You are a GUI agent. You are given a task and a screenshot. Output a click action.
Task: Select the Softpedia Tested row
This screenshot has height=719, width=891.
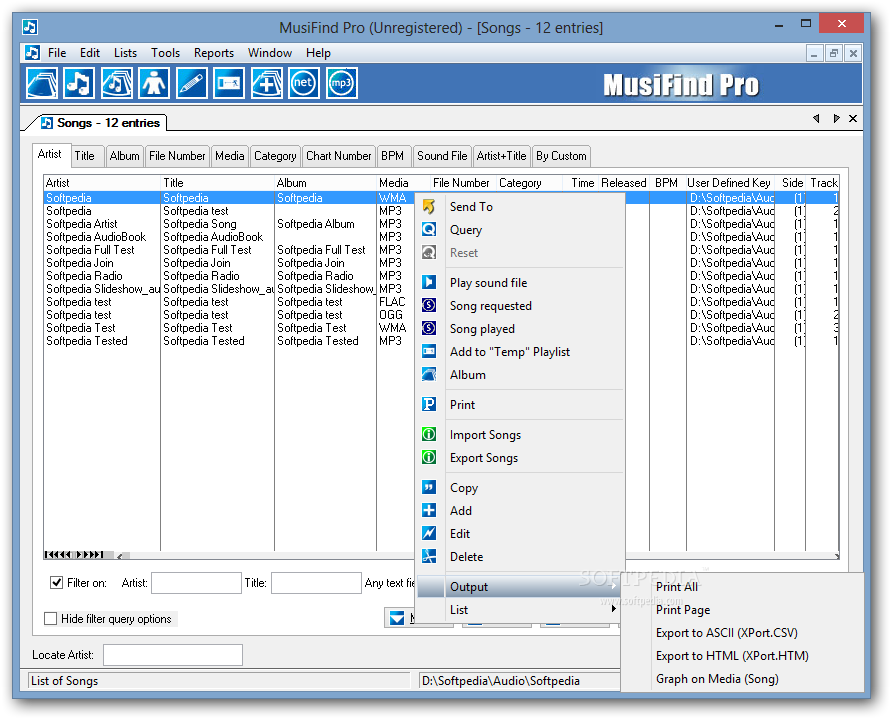click(227, 341)
